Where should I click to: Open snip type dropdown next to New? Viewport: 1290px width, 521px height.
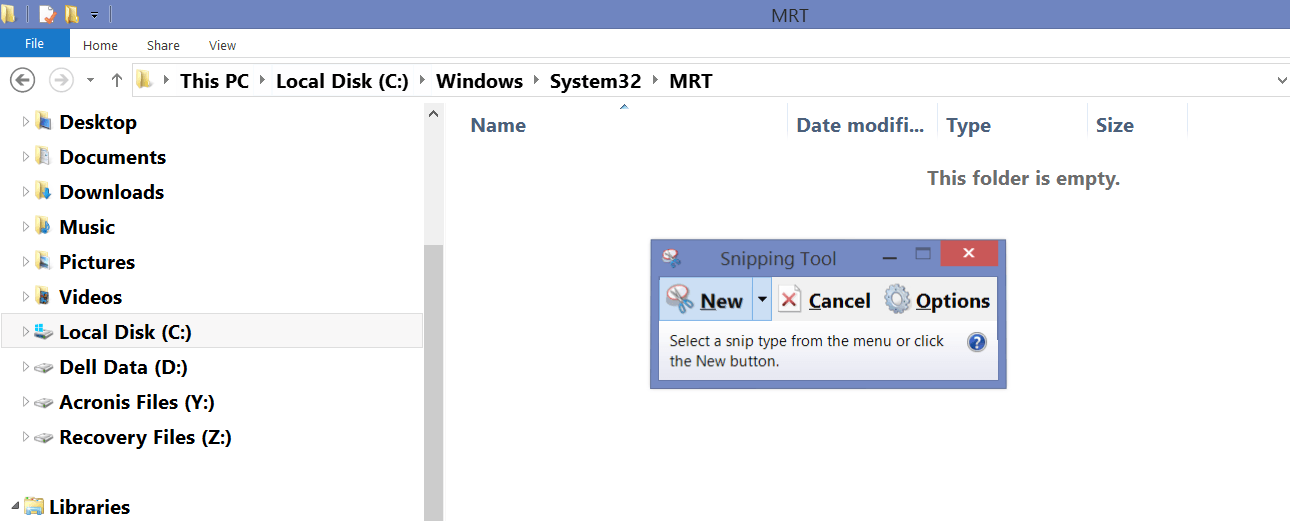pos(762,300)
